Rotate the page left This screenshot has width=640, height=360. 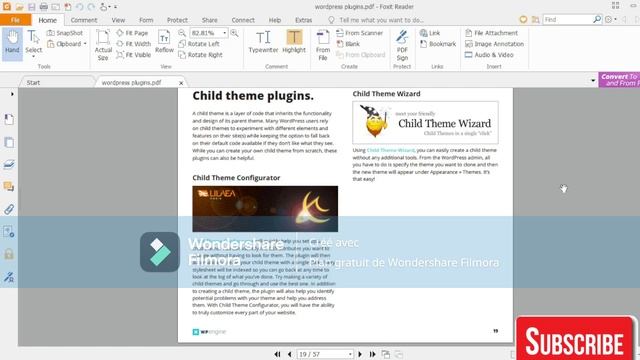[x=199, y=44]
